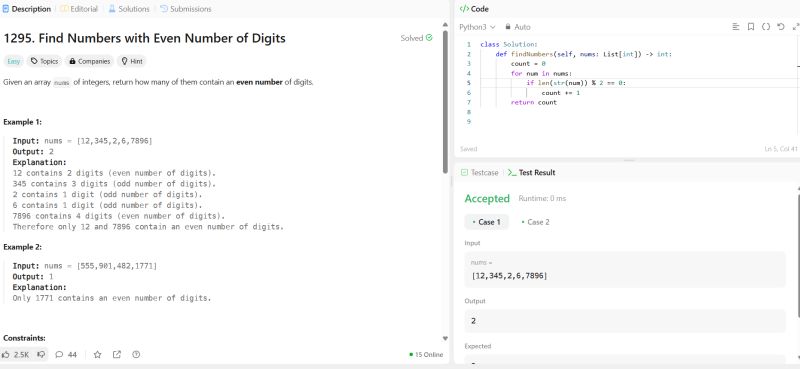Viewport: 800px width, 369px height.
Task: Expand editor to fullscreen
Action: 795,27
